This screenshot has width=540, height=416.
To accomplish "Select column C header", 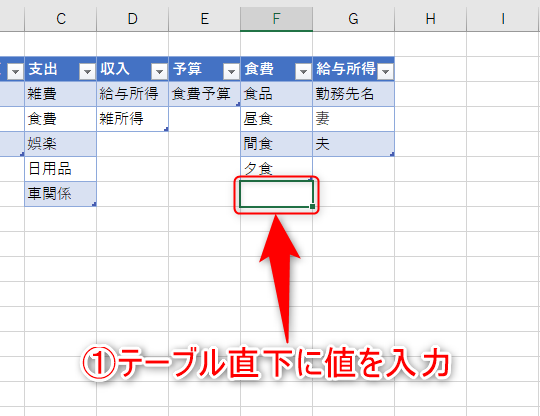I will click(x=61, y=19).
